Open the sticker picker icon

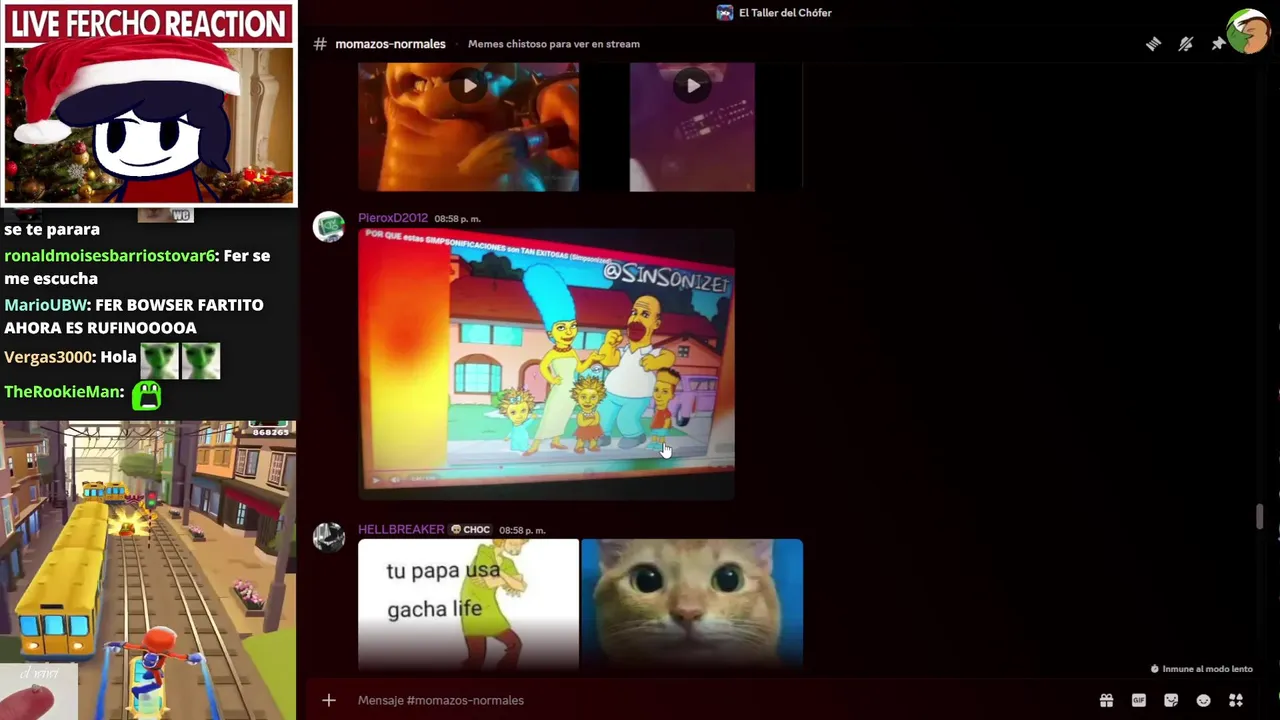pos(1171,700)
